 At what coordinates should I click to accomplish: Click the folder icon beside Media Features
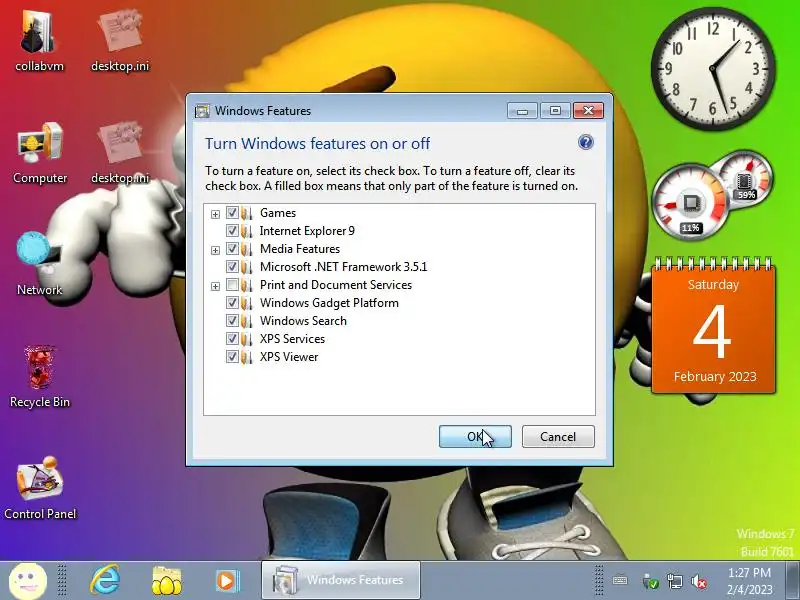click(x=247, y=249)
